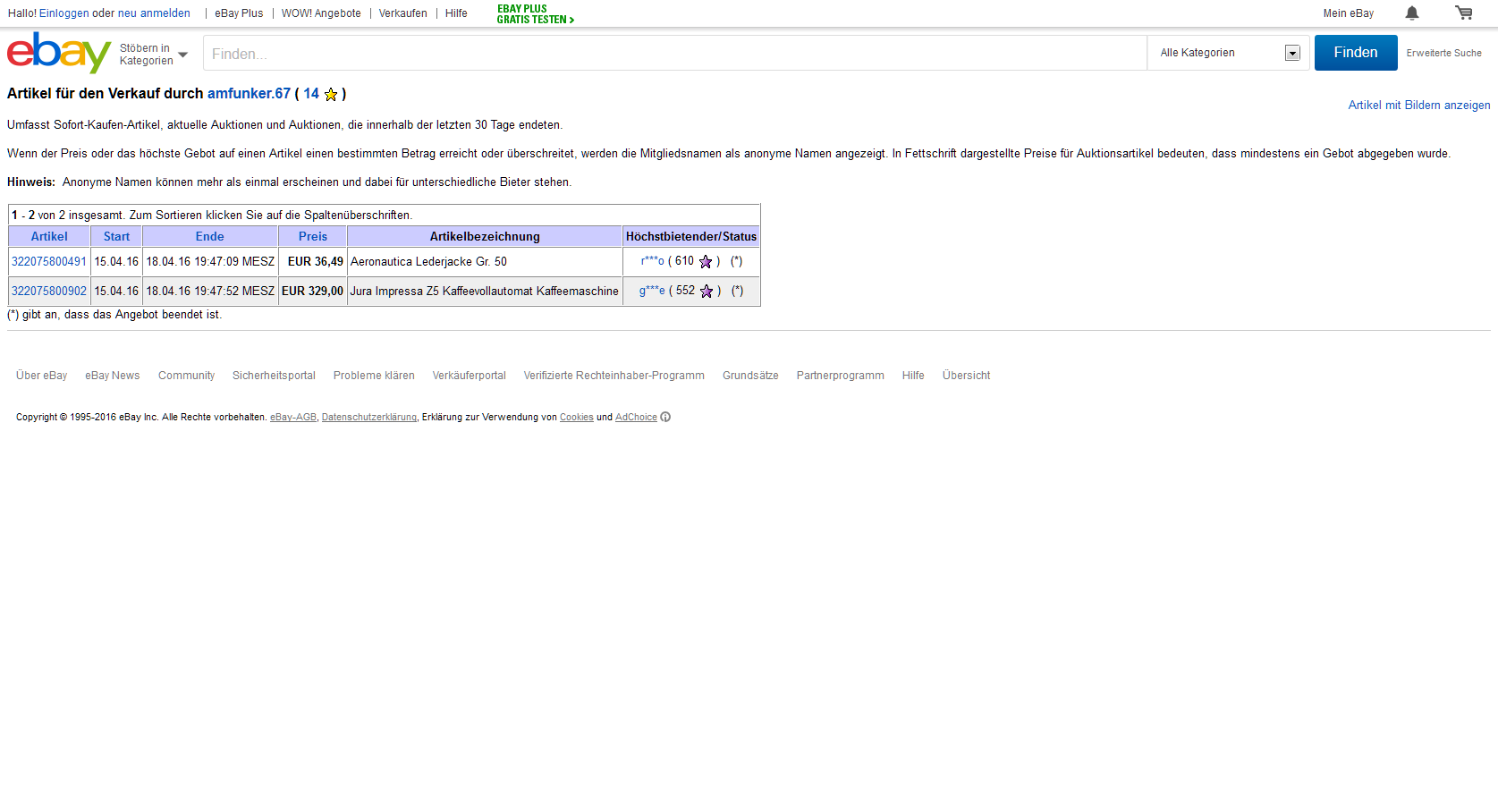Open item number 322075800491

point(49,261)
